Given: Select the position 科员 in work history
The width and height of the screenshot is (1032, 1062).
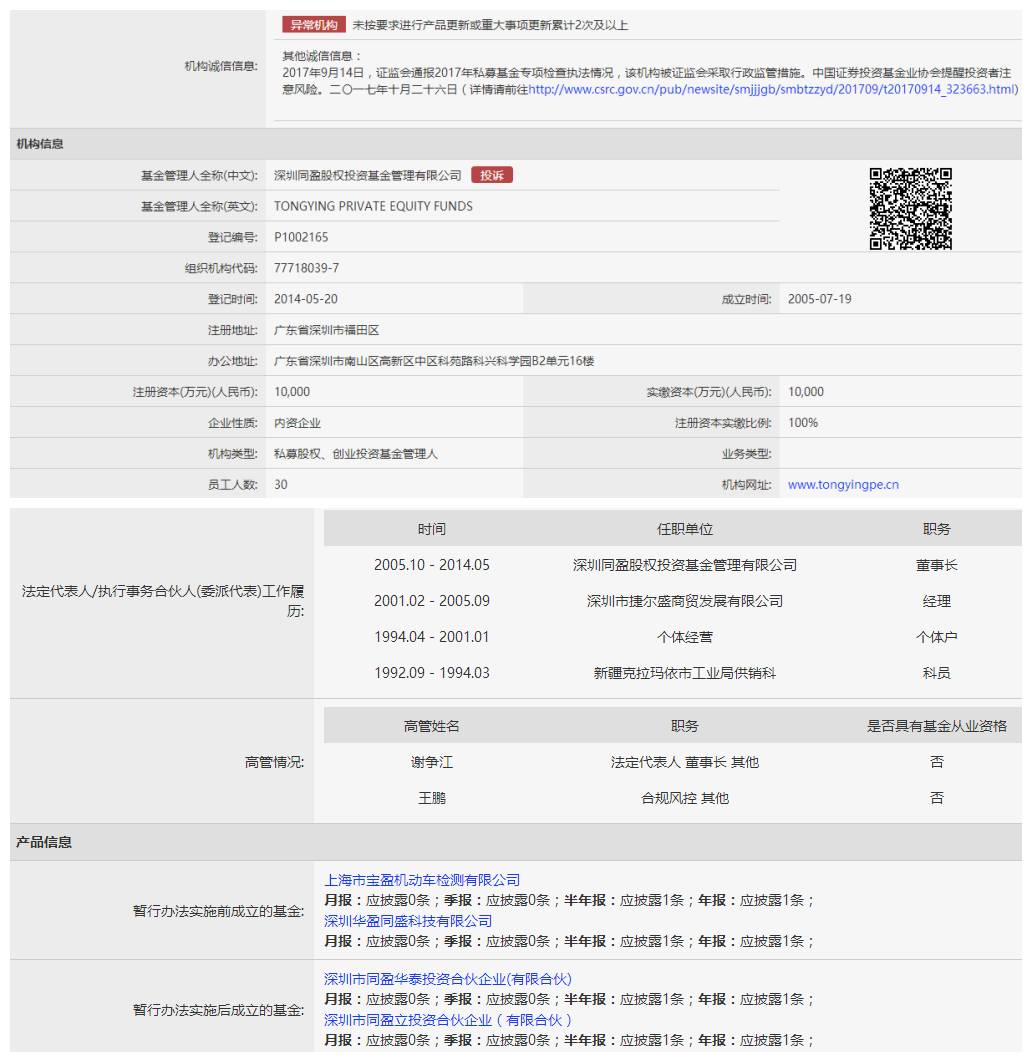Looking at the screenshot, I should 937,673.
